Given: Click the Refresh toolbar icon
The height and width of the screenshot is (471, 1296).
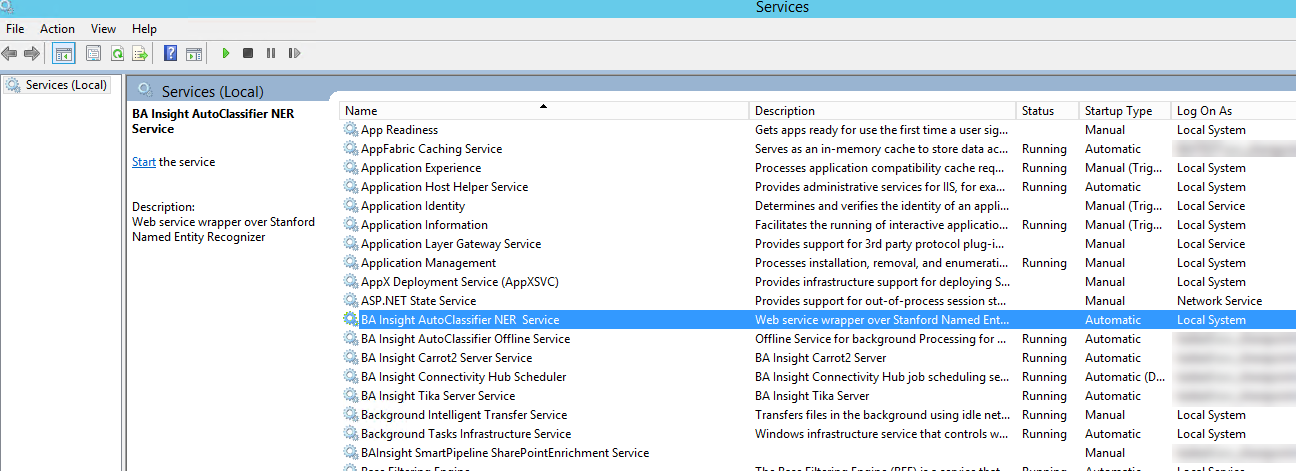Looking at the screenshot, I should (x=117, y=53).
